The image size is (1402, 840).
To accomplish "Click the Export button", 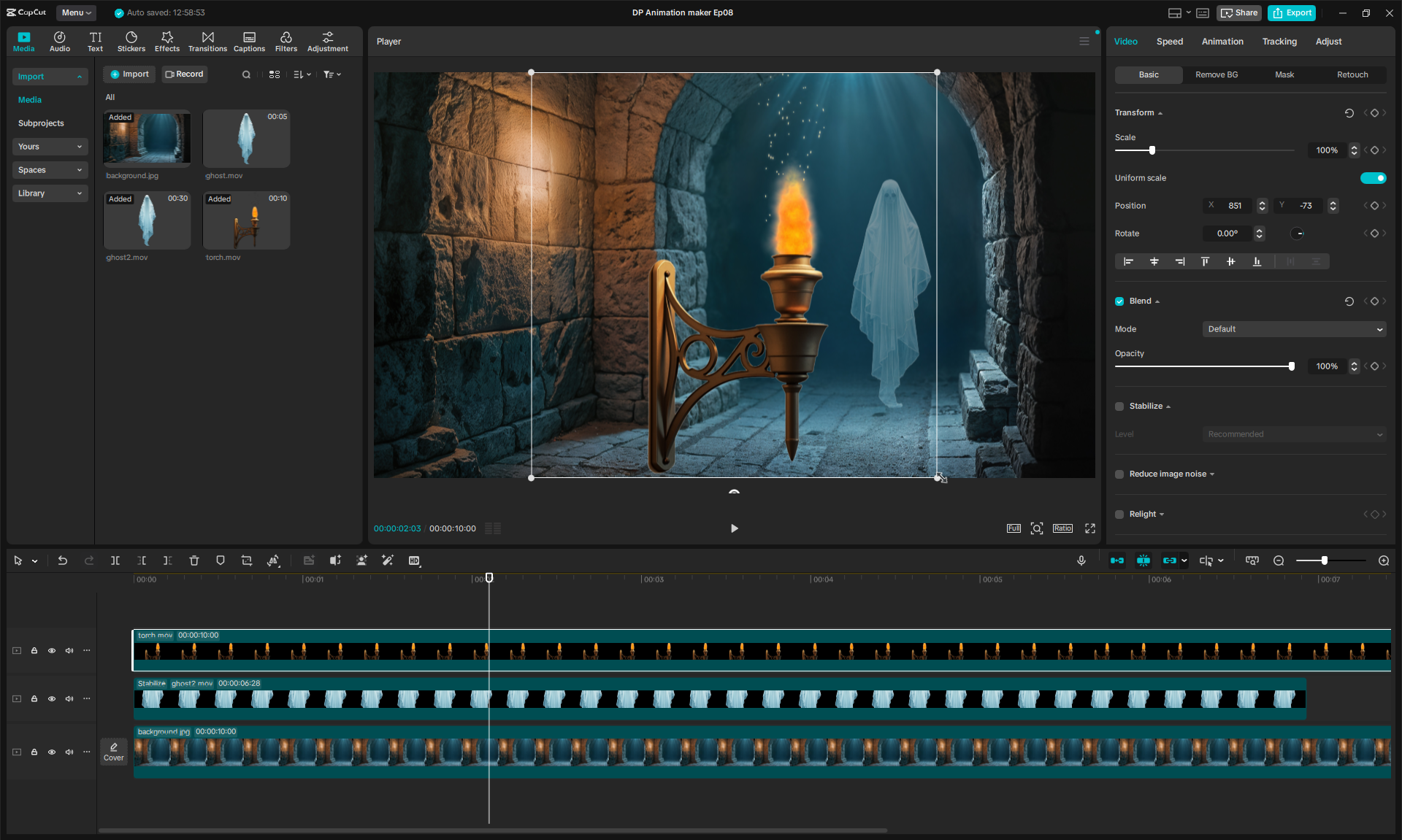I will click(x=1292, y=12).
